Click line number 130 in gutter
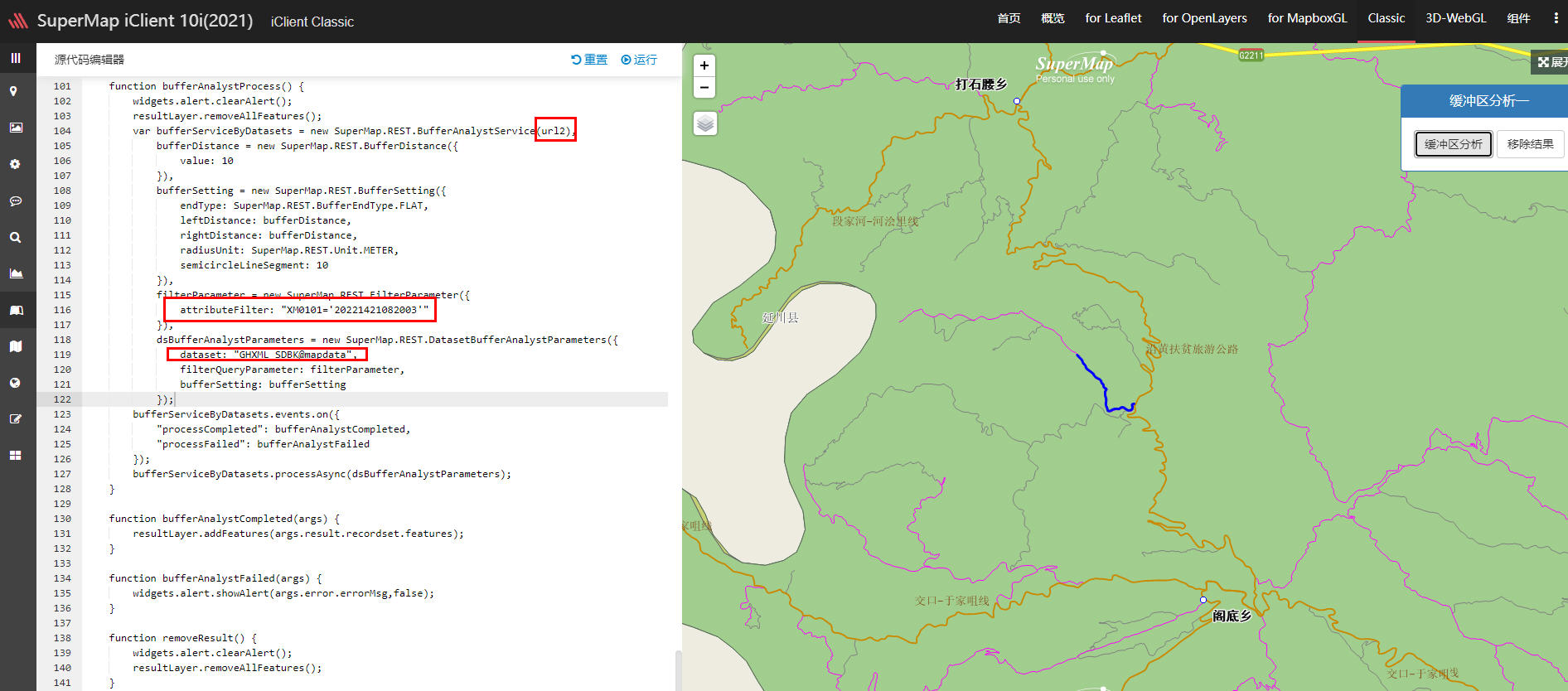The height and width of the screenshot is (691, 1568). coord(62,519)
